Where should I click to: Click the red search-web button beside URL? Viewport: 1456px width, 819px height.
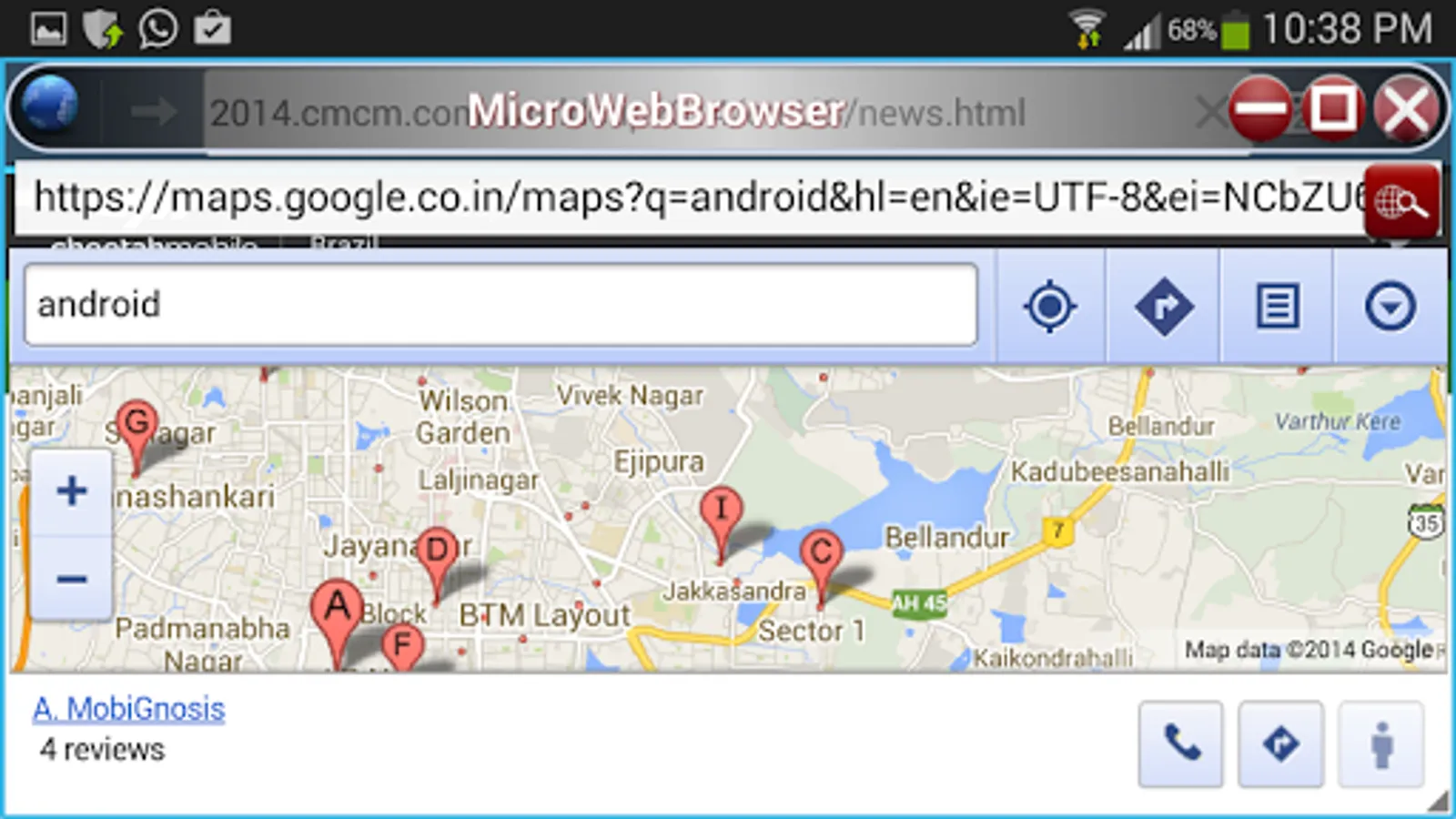click(1401, 201)
